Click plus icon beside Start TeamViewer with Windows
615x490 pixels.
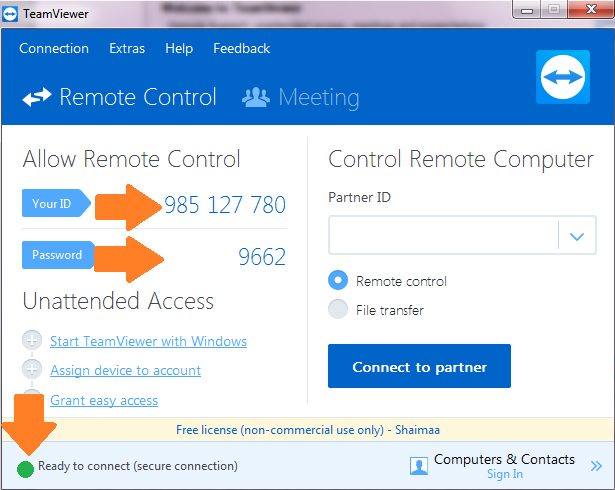(32, 340)
